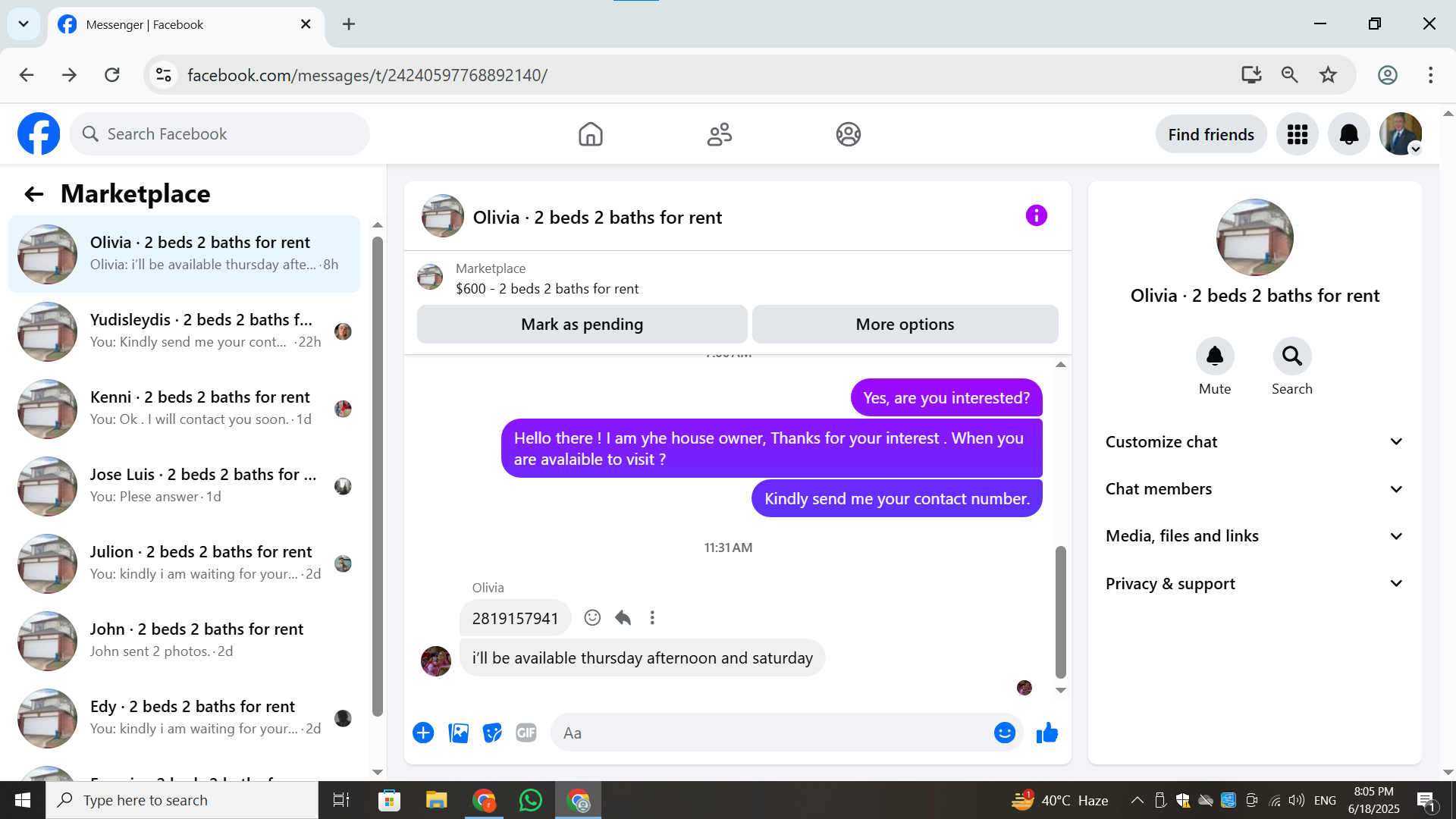1456x819 pixels.
Task: Open Olivia 2 beds 2 baths conversation
Action: pyautogui.click(x=184, y=254)
